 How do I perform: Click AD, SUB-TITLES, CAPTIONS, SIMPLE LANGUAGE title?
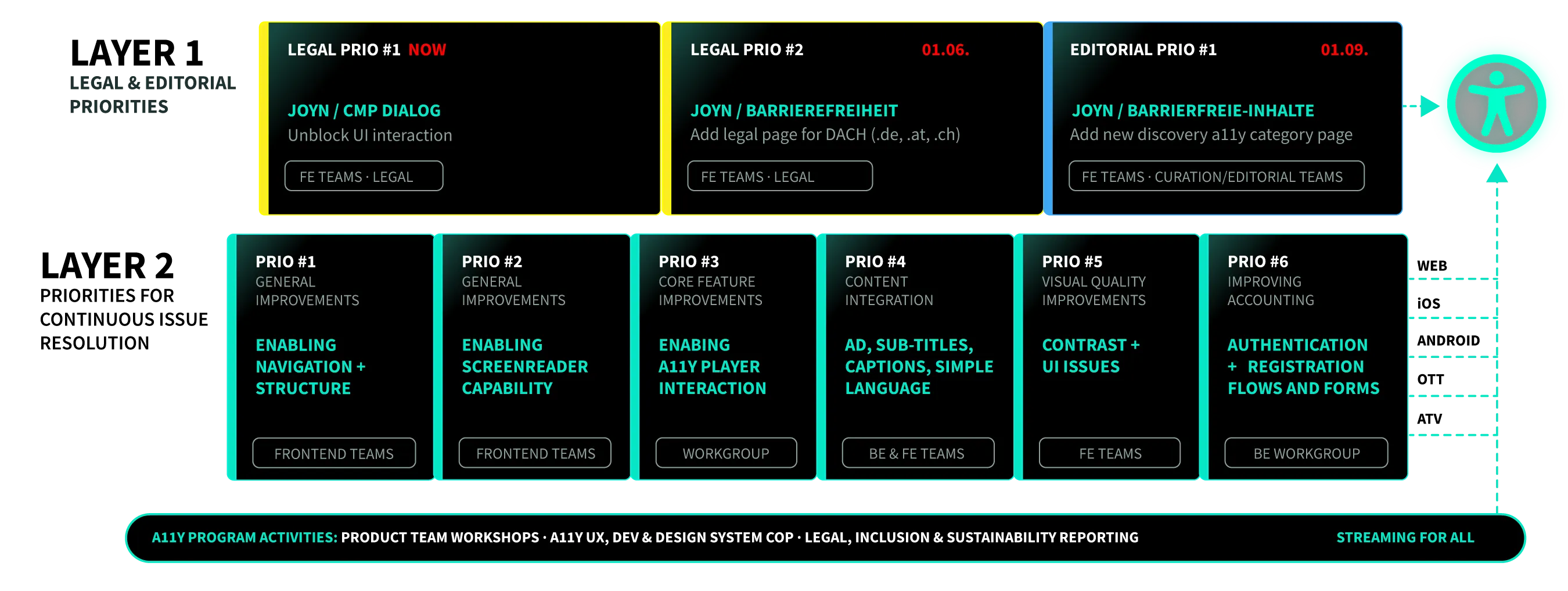(x=919, y=366)
